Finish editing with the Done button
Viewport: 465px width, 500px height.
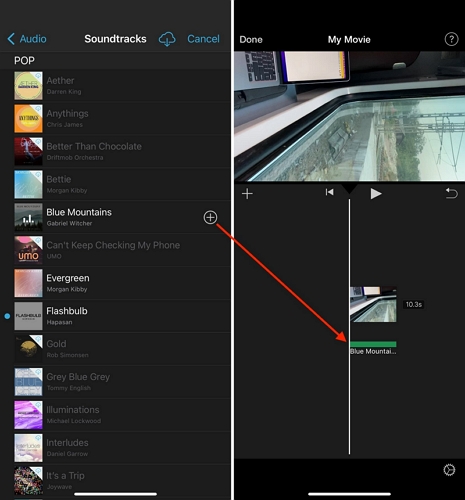coord(251,40)
